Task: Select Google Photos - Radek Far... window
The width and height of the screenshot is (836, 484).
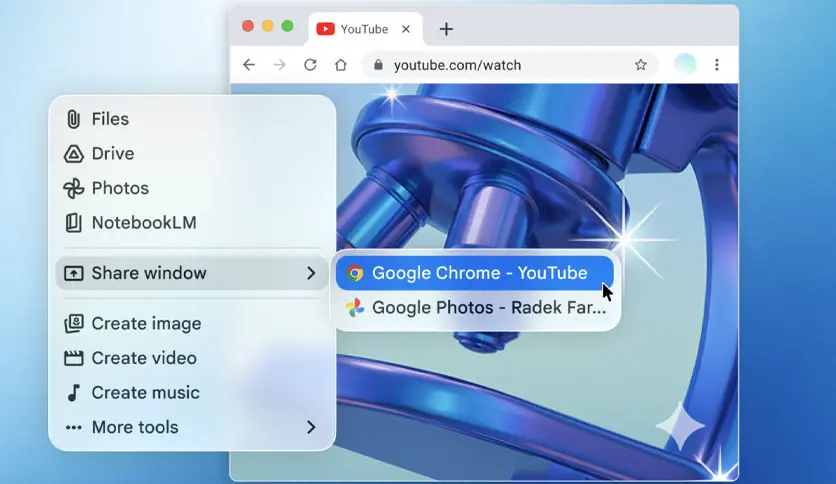Action: [475, 308]
